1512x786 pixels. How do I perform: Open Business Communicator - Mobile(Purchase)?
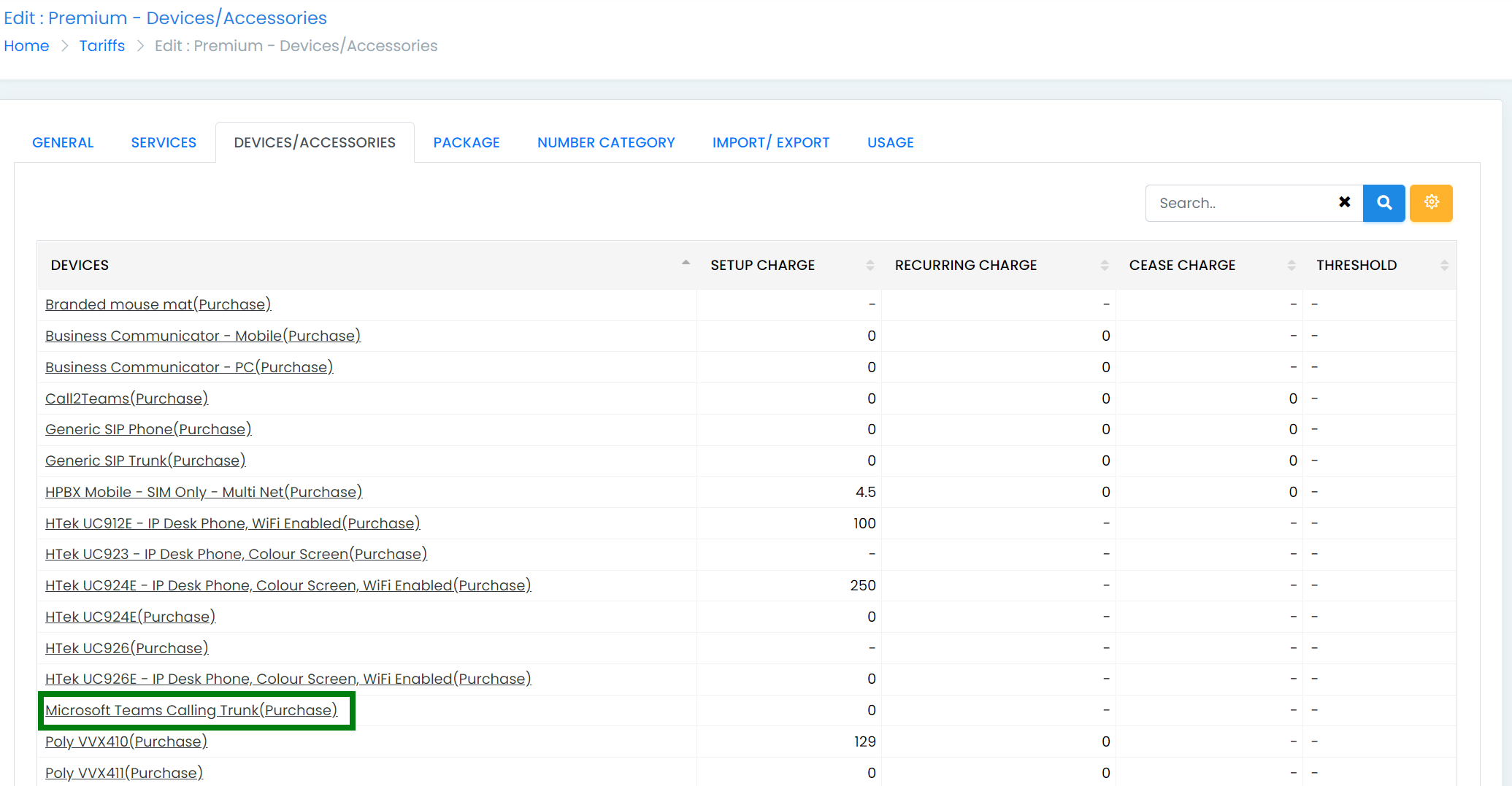[x=203, y=336]
